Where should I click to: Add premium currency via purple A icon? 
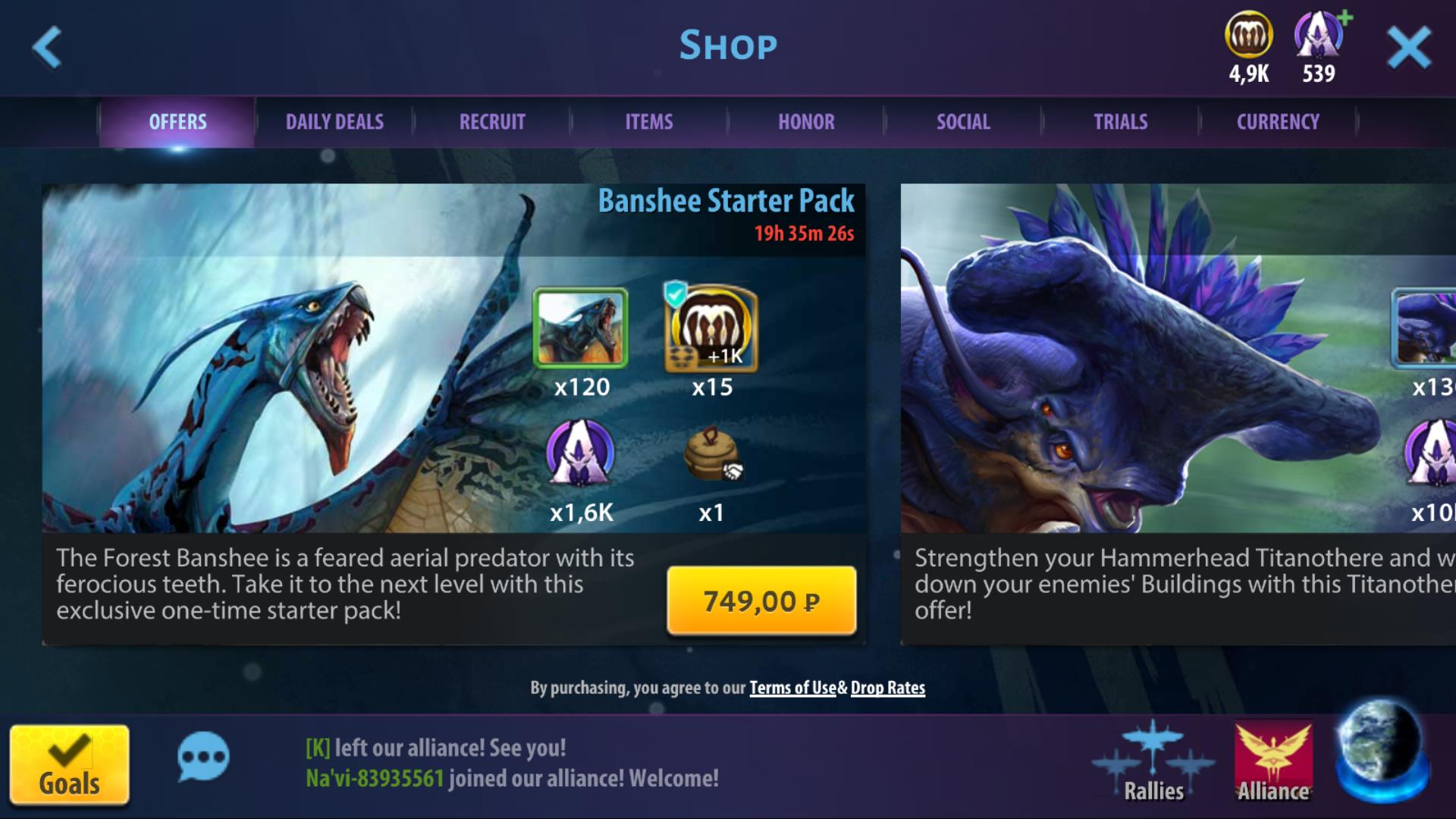coord(1320,36)
